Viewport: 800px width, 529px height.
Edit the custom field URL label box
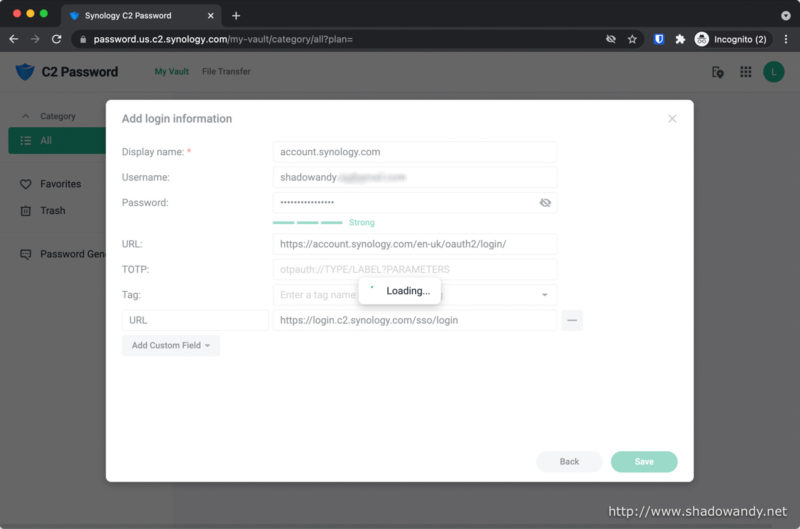pyautogui.click(x=195, y=320)
